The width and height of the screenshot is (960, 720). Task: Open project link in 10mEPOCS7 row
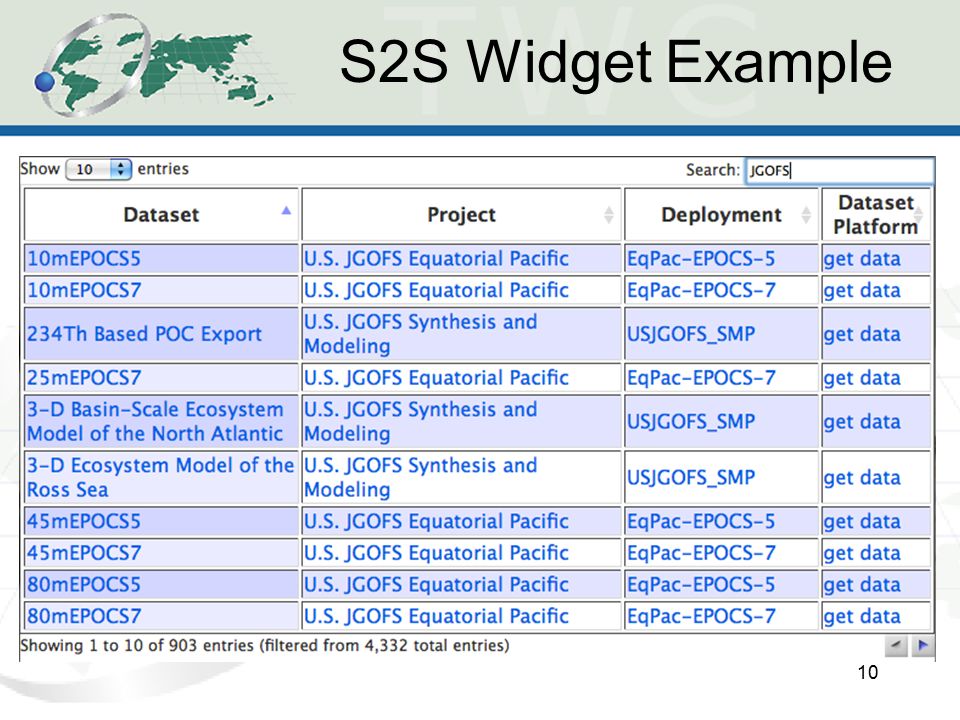[437, 290]
